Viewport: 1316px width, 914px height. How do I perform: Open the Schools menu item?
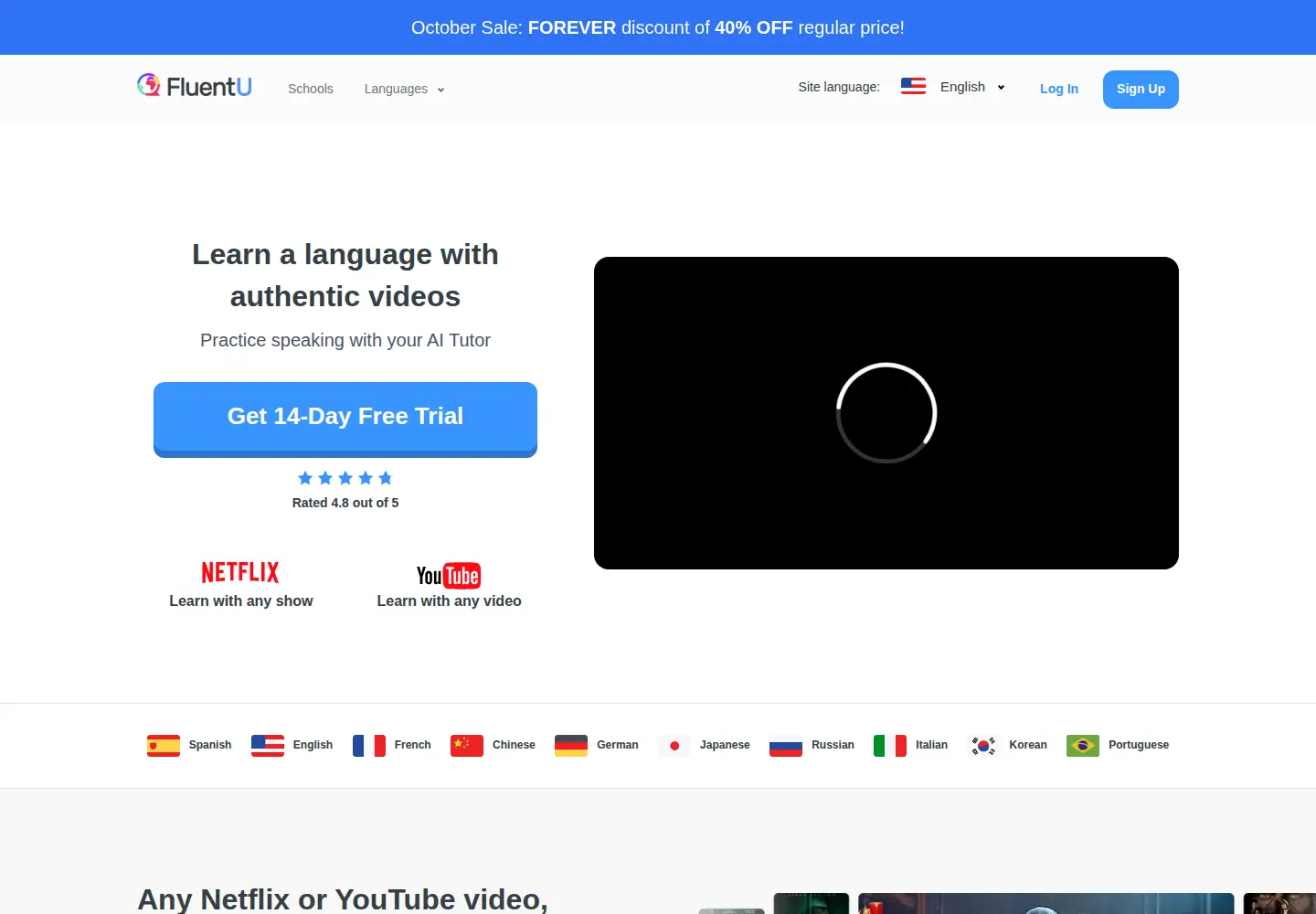coord(311,89)
